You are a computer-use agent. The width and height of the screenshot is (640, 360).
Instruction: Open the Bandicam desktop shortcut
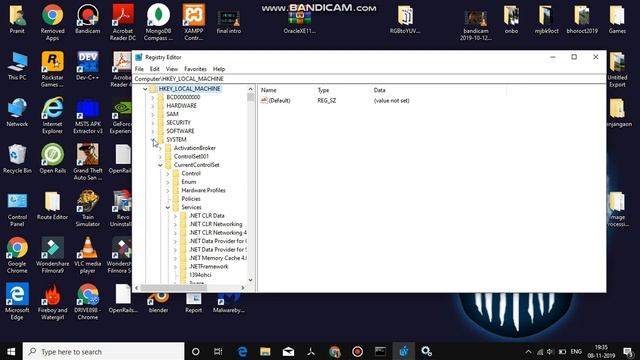click(87, 19)
